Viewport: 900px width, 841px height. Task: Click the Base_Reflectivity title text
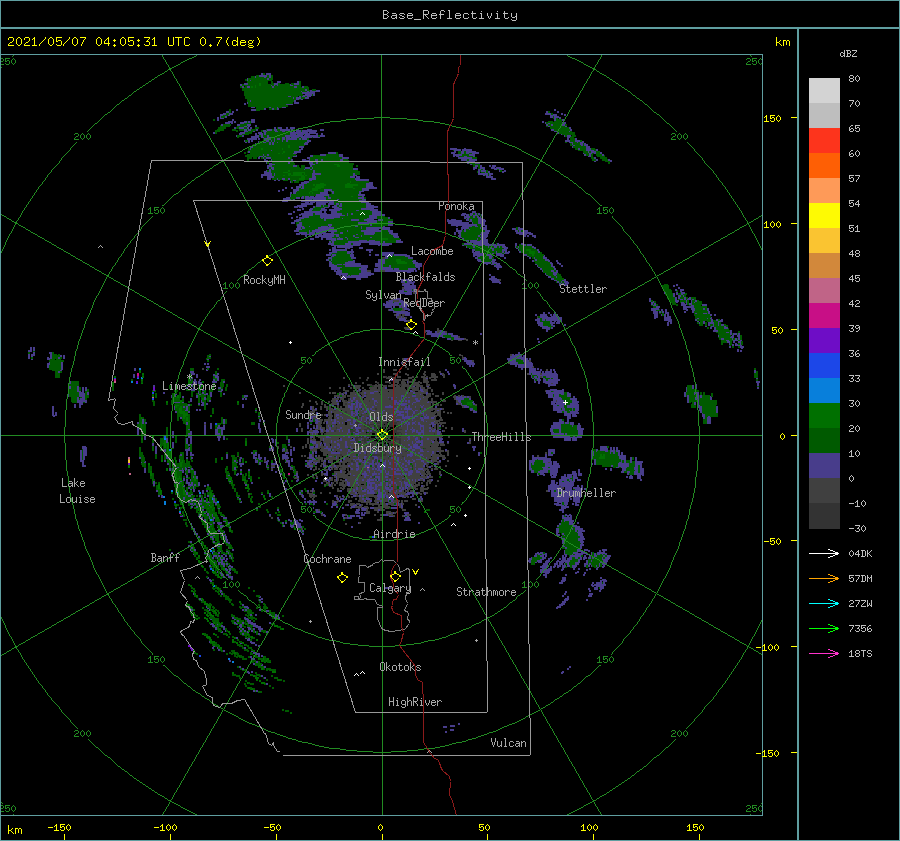click(450, 15)
